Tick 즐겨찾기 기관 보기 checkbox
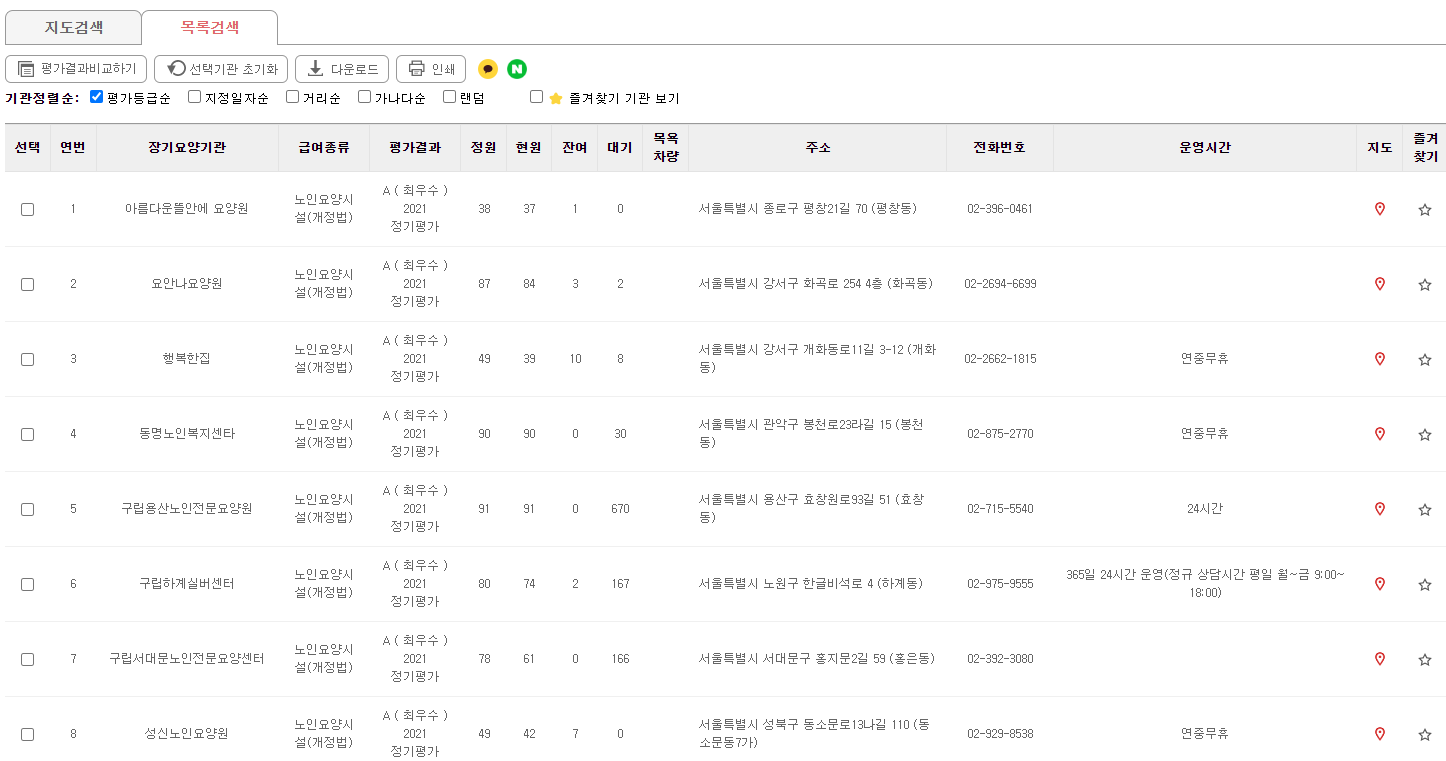1446x761 pixels. pos(537,97)
